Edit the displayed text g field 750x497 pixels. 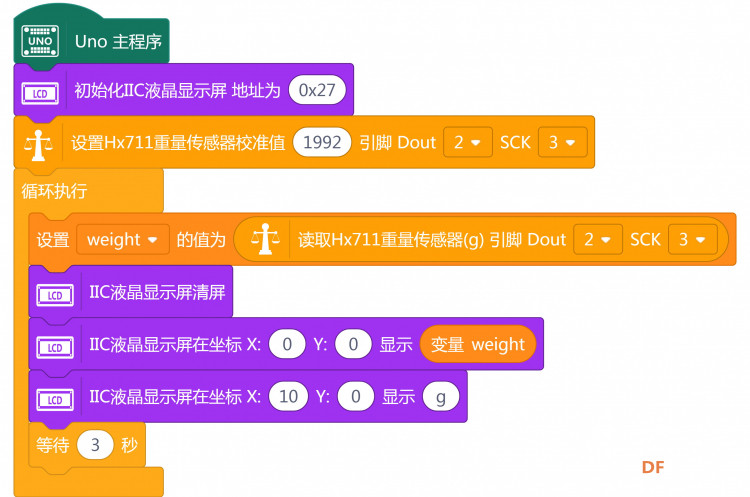pyautogui.click(x=441, y=396)
